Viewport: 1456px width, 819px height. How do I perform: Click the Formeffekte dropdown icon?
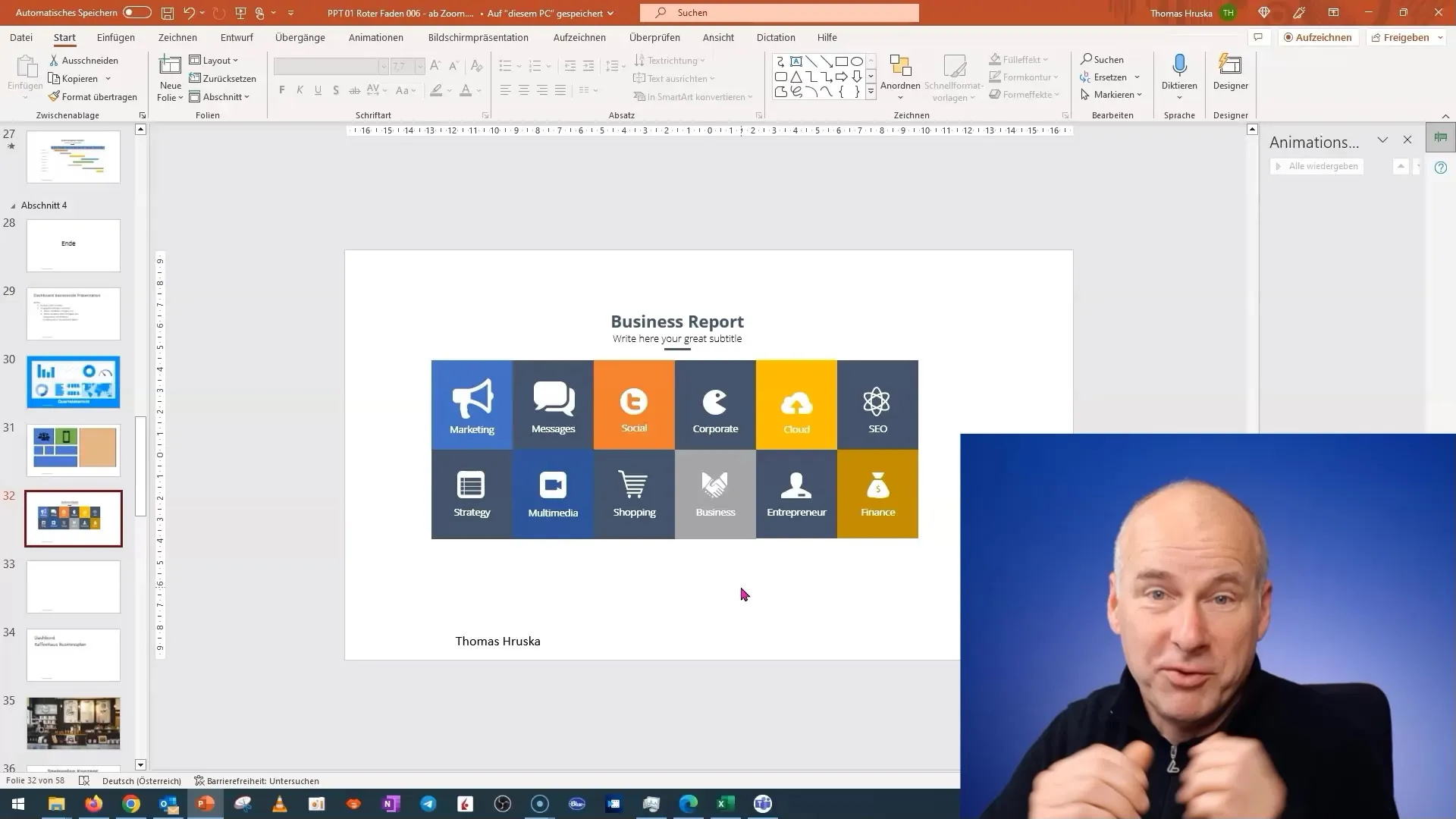(1056, 94)
